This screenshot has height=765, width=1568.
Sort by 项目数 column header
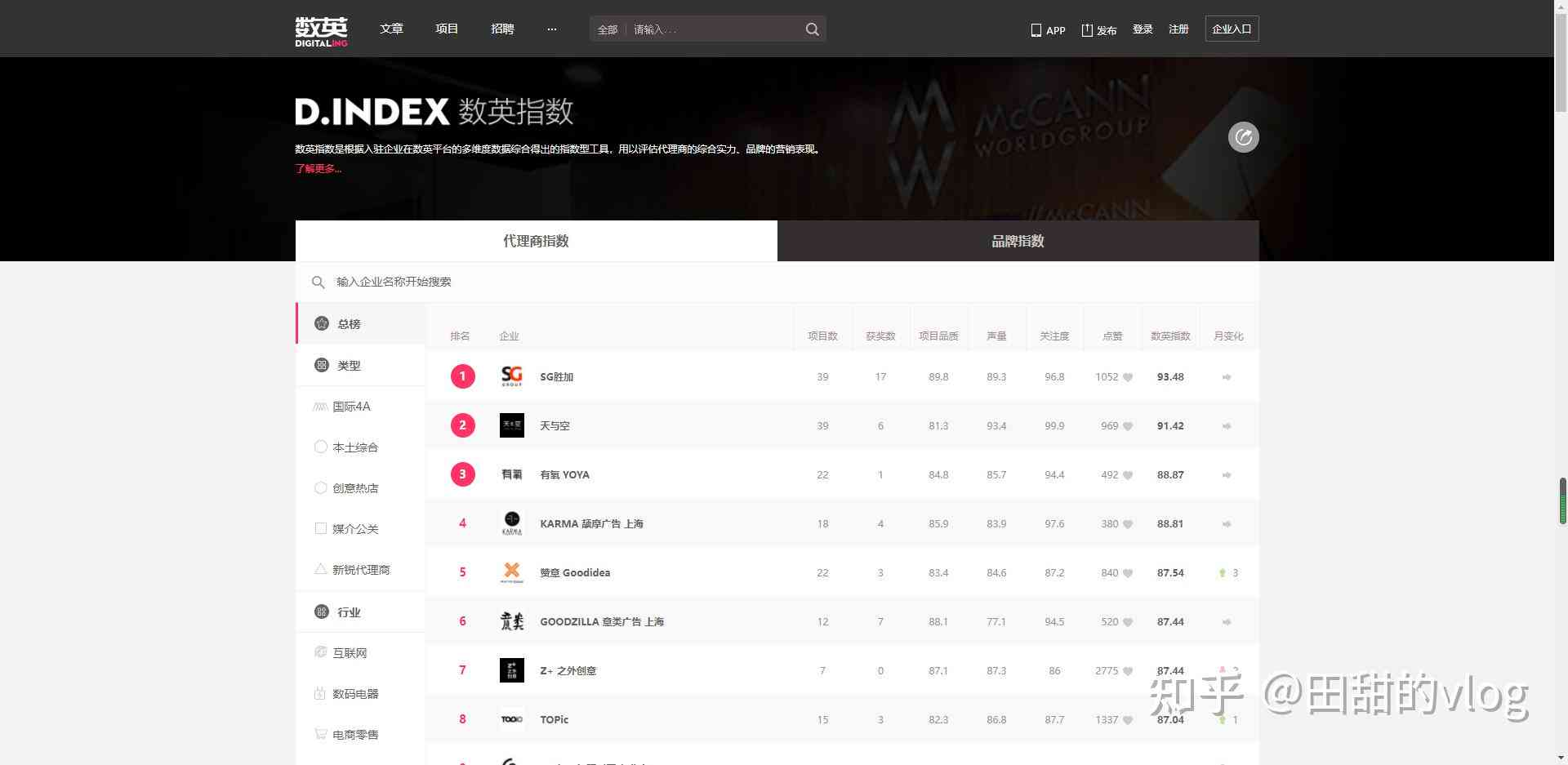point(822,336)
